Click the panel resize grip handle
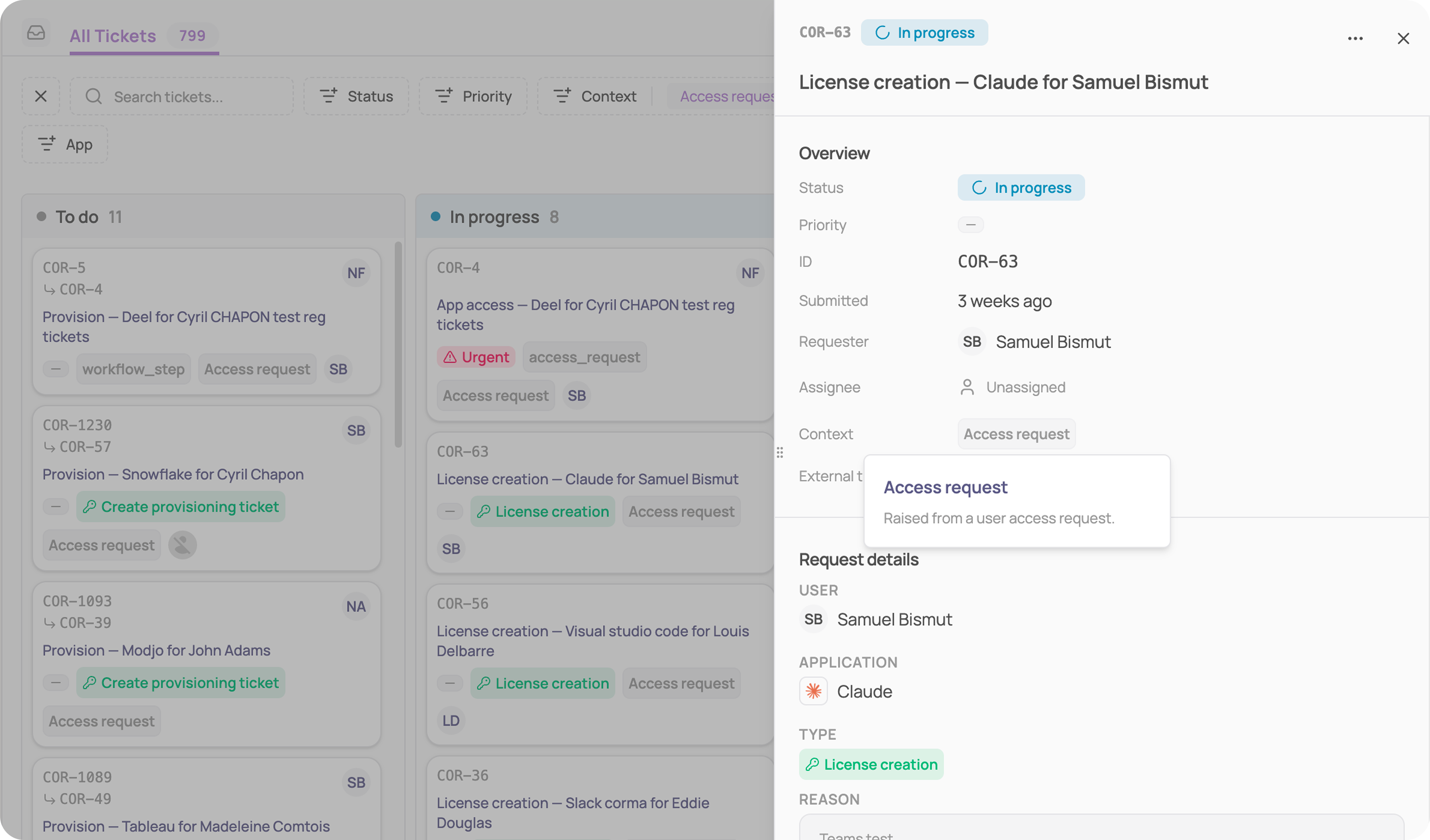Viewport: 1430px width, 840px height. click(779, 452)
